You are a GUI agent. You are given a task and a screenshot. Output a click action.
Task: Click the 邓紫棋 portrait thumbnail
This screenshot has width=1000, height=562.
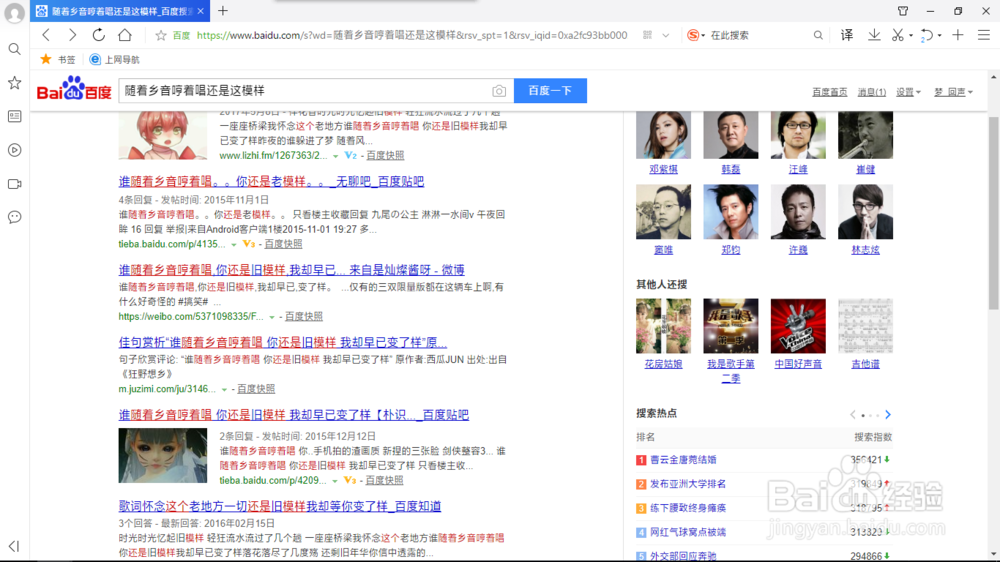coord(663,135)
